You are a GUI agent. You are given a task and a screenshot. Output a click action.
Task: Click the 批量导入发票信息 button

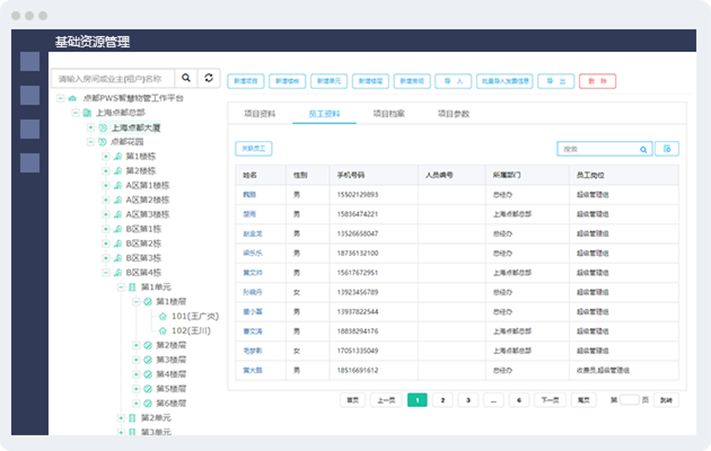point(505,81)
